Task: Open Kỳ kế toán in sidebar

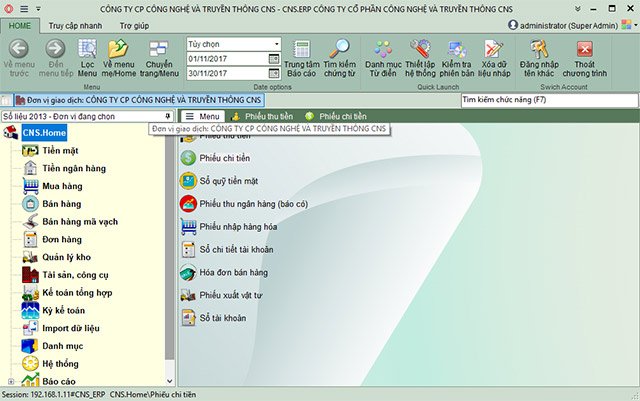Action: click(64, 310)
